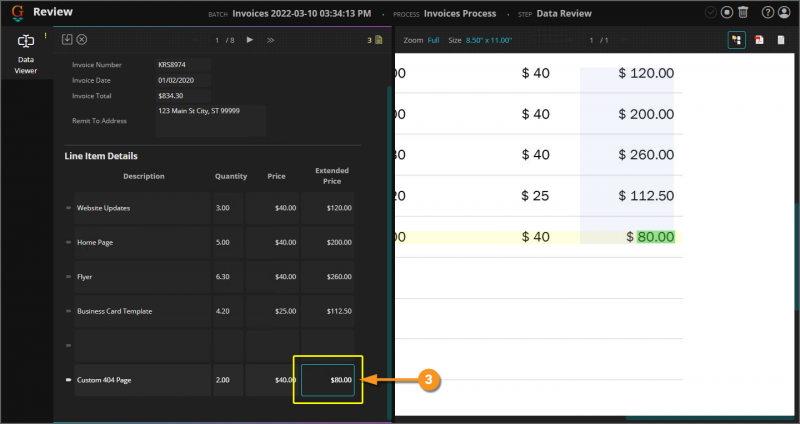Click the image viewer page number '1' of 1
The width and height of the screenshot is (800, 424).
point(591,40)
